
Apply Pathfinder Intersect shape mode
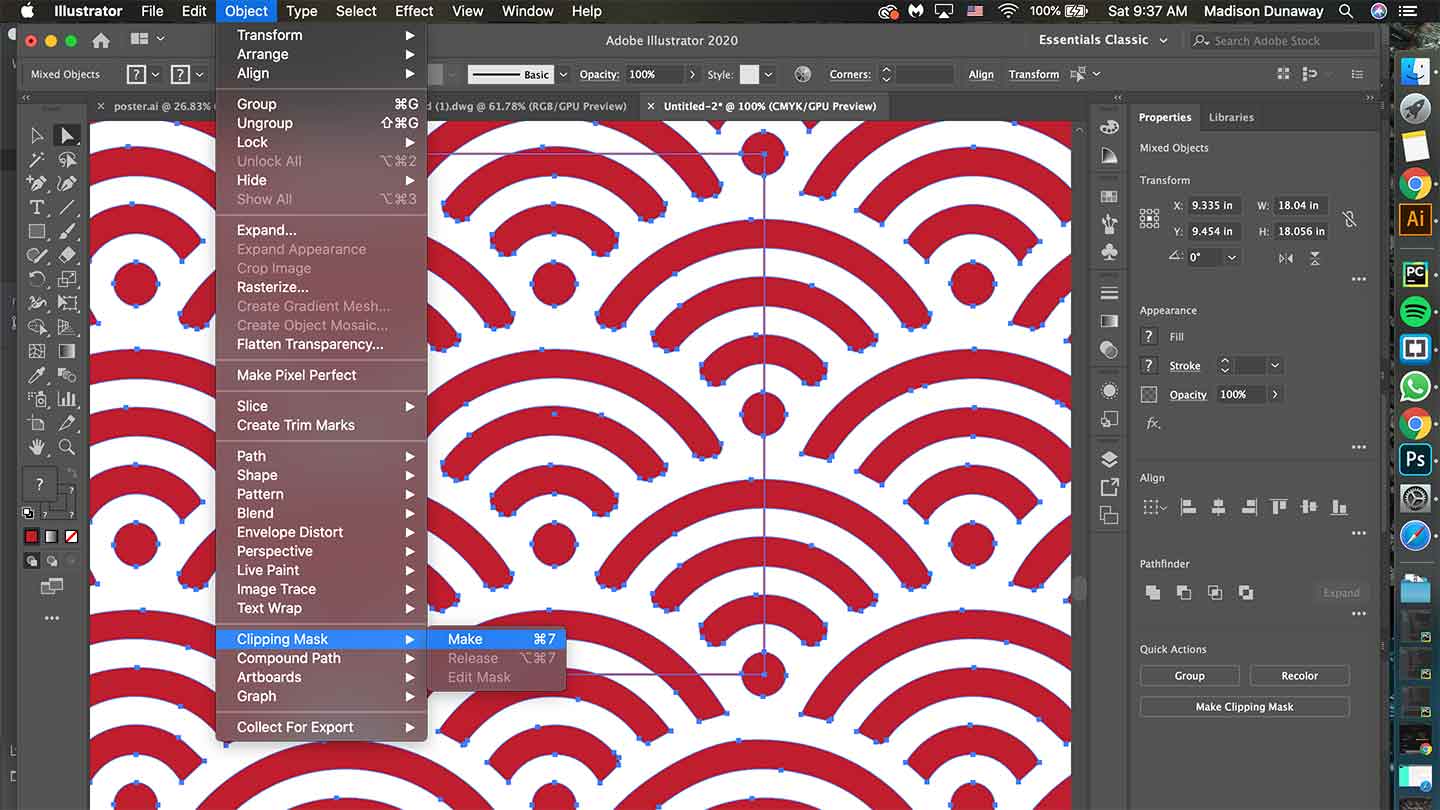[1215, 593]
